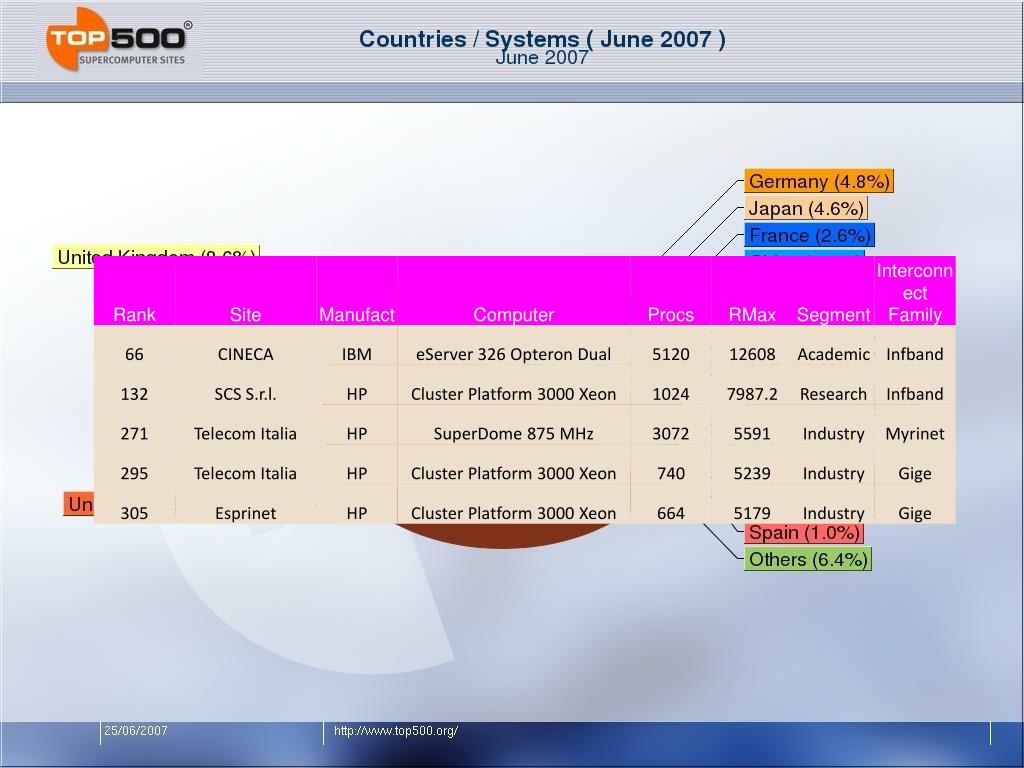Select the Japan (4.6%) legend label
This screenshot has height=768, width=1024.
pos(806,208)
